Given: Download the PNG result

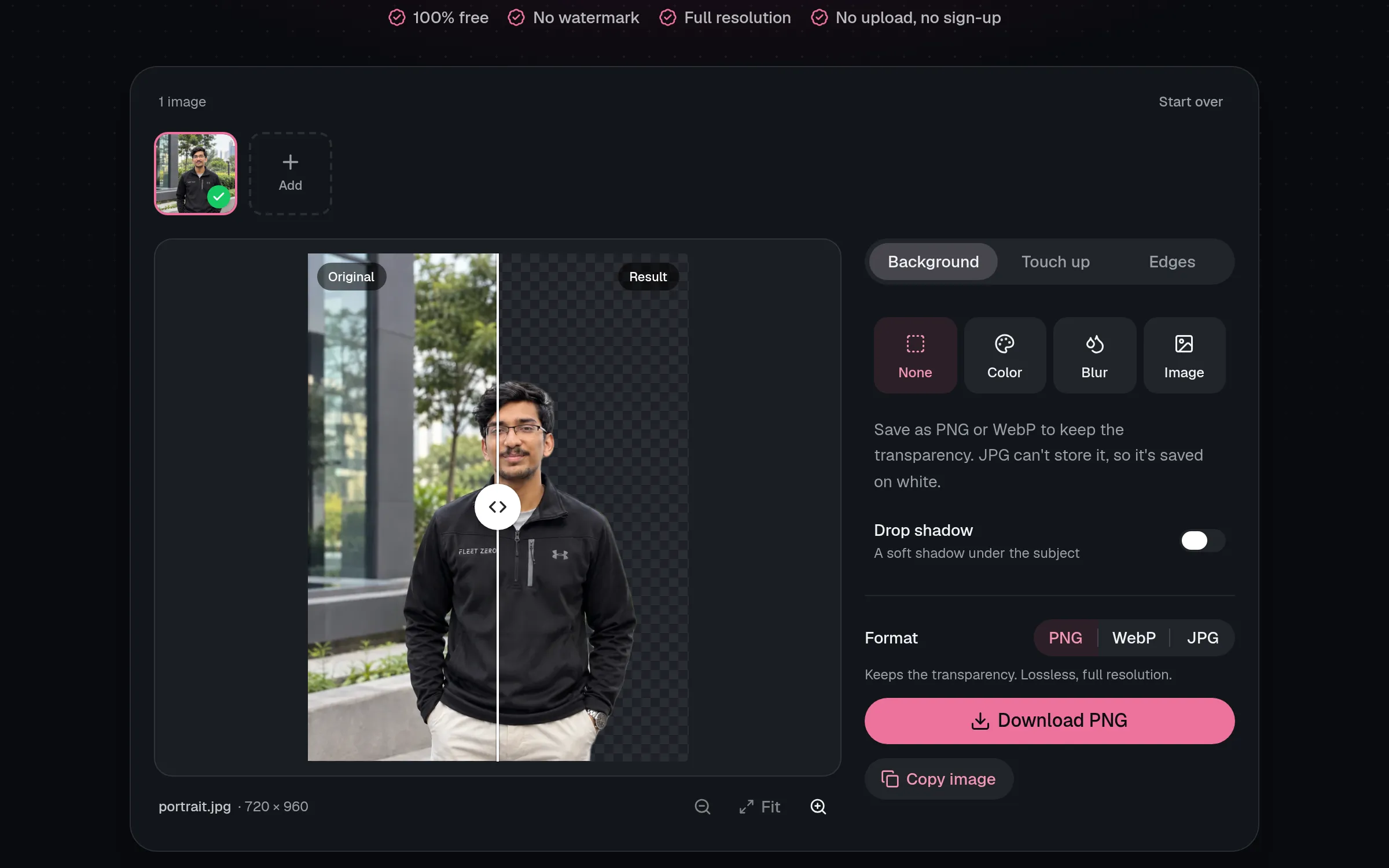Looking at the screenshot, I should pyautogui.click(x=1049, y=721).
